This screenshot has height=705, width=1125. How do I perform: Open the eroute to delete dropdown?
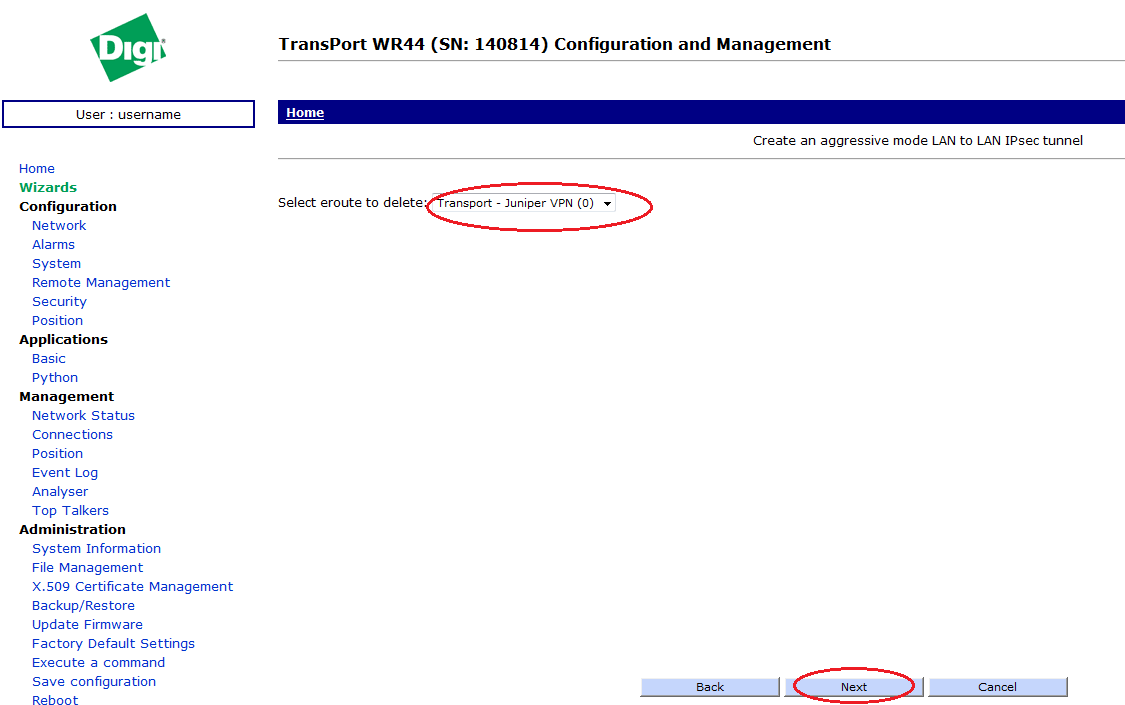(x=523, y=203)
